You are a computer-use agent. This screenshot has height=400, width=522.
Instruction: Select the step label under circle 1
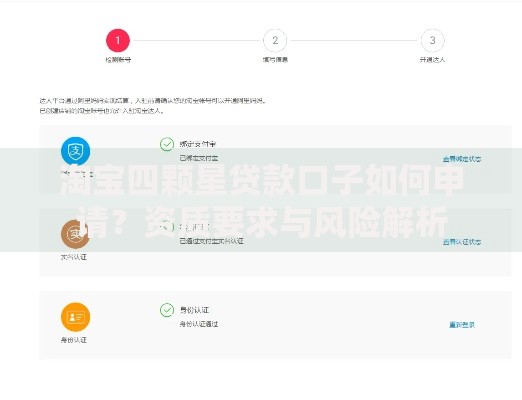pyautogui.click(x=118, y=60)
